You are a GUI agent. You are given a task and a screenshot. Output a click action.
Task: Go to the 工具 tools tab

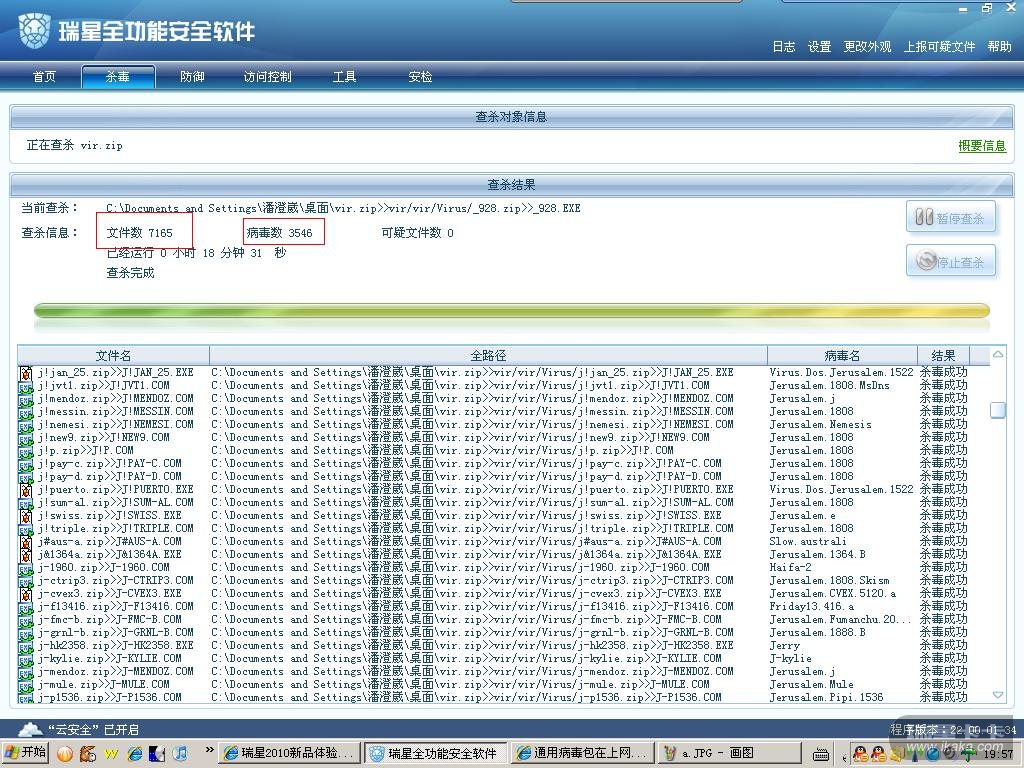tap(345, 76)
